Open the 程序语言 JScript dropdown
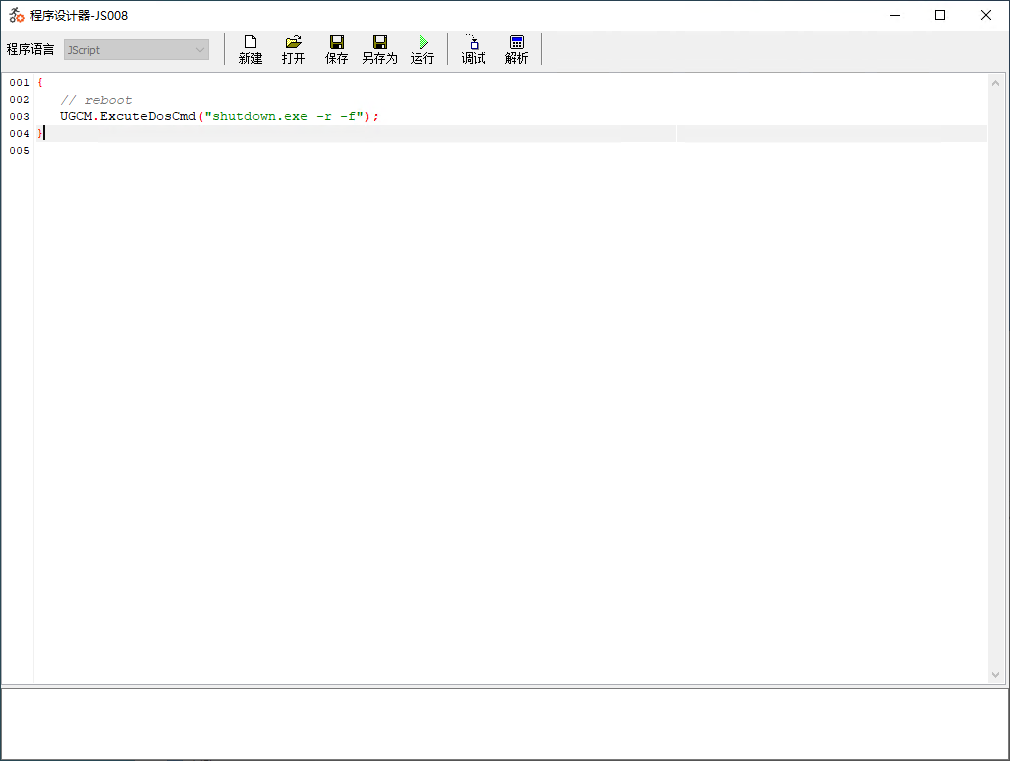1010x761 pixels. [136, 50]
